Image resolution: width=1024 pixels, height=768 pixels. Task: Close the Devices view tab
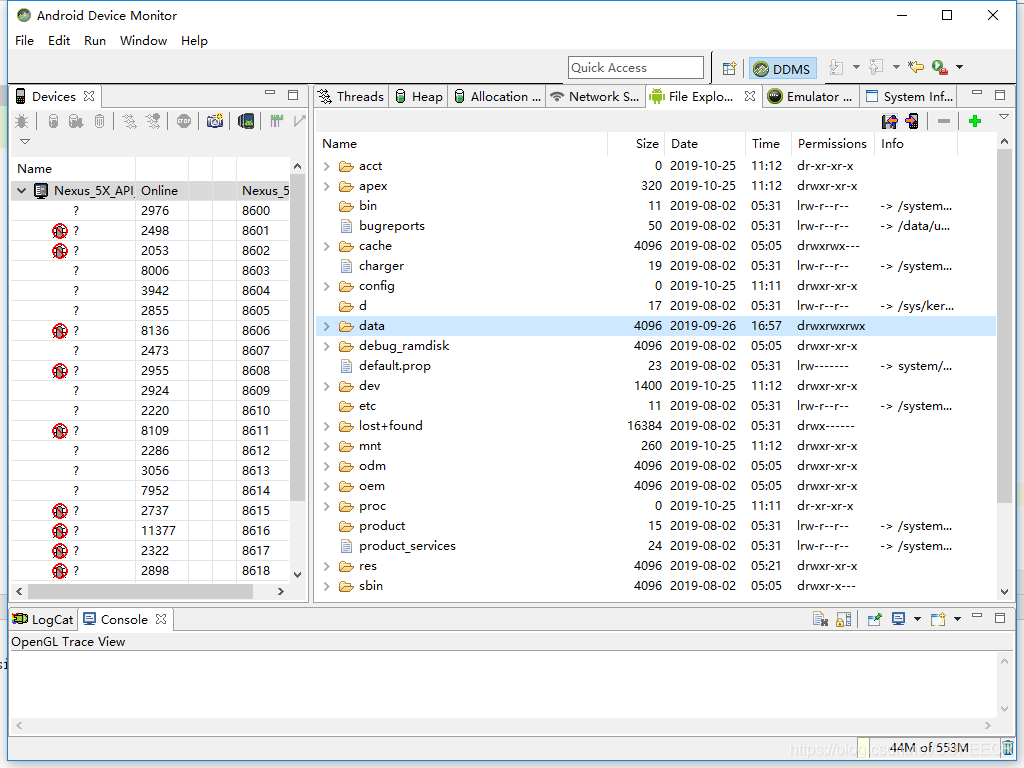pyautogui.click(x=89, y=96)
